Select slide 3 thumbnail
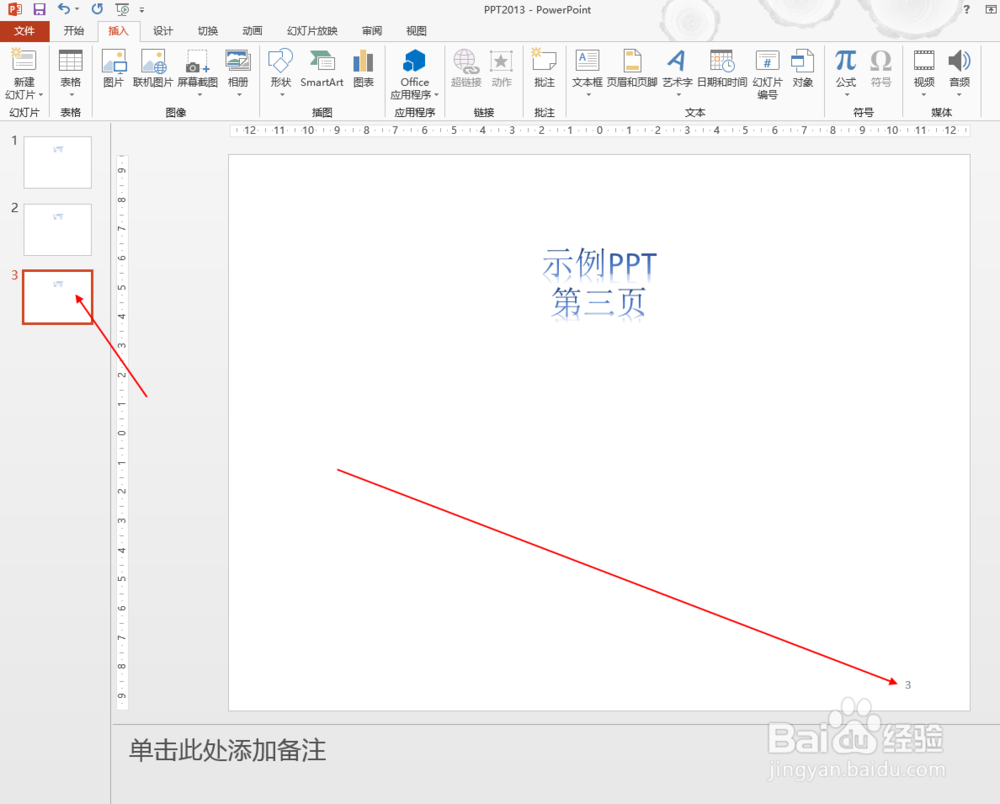 (57, 296)
